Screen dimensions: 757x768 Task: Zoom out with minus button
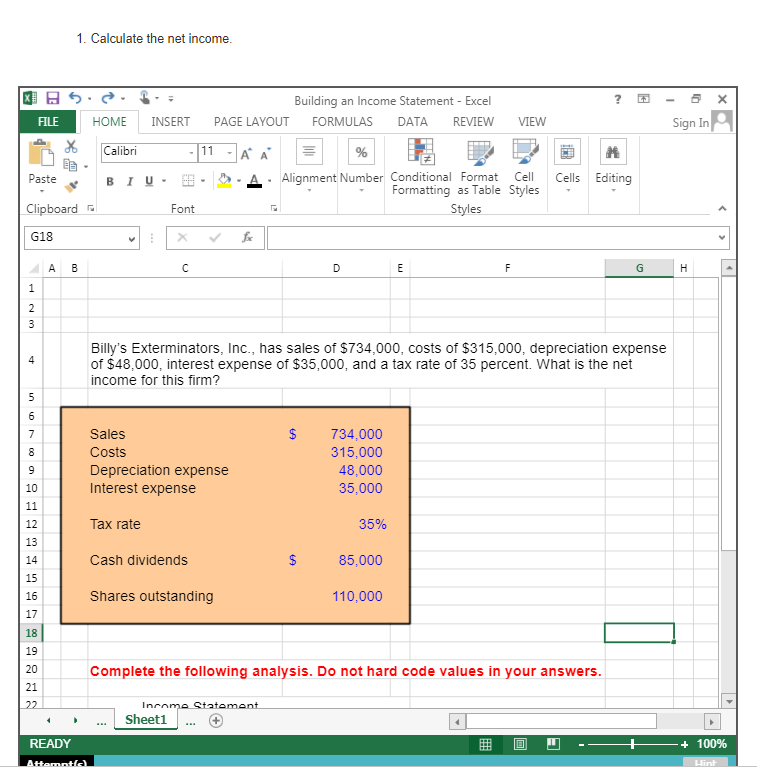pos(581,745)
